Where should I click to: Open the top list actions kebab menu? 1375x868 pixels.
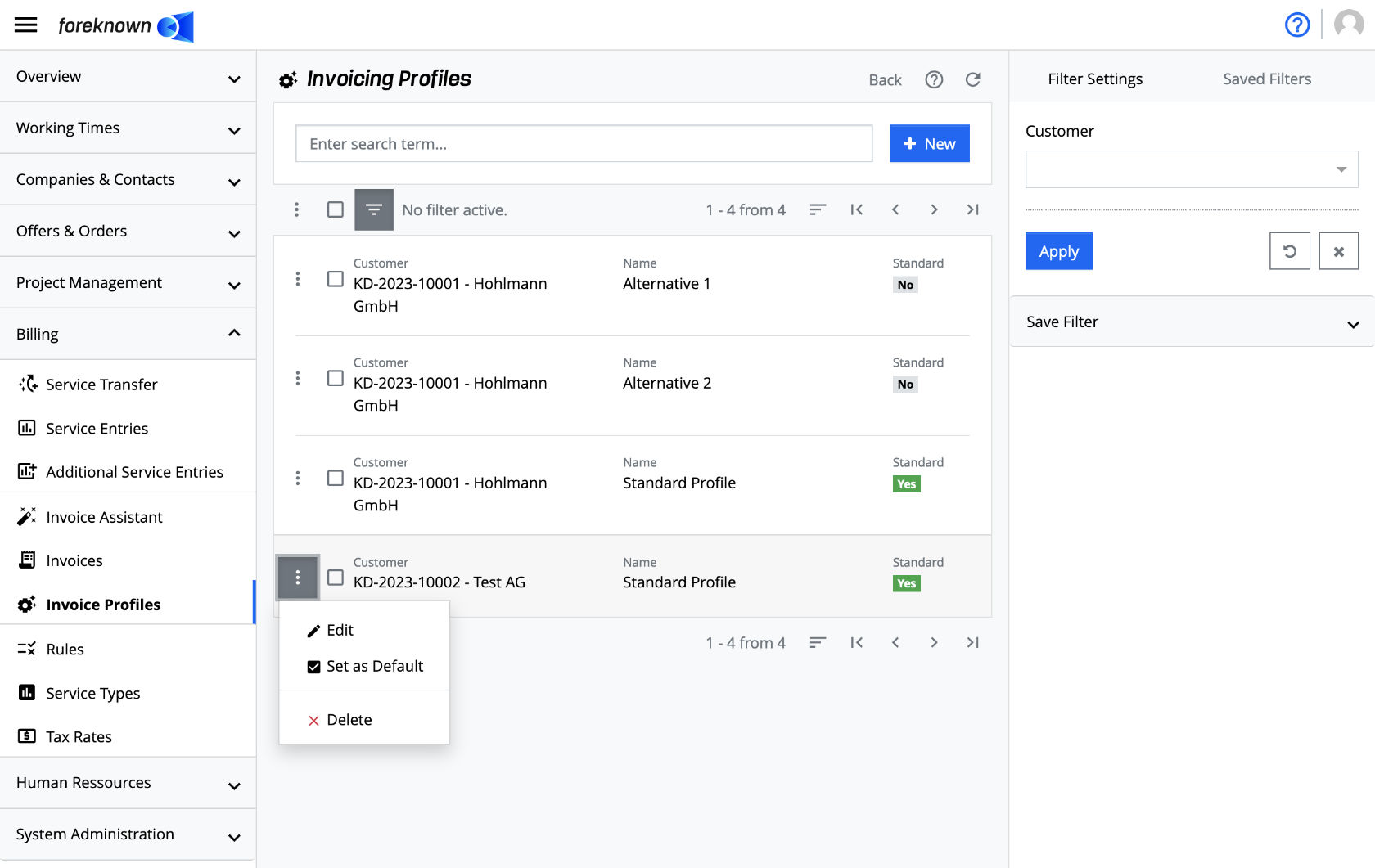point(296,209)
